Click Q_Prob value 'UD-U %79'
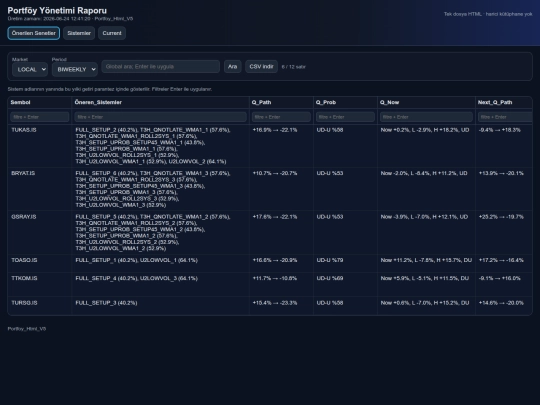The width and height of the screenshot is (540, 405). [330, 260]
